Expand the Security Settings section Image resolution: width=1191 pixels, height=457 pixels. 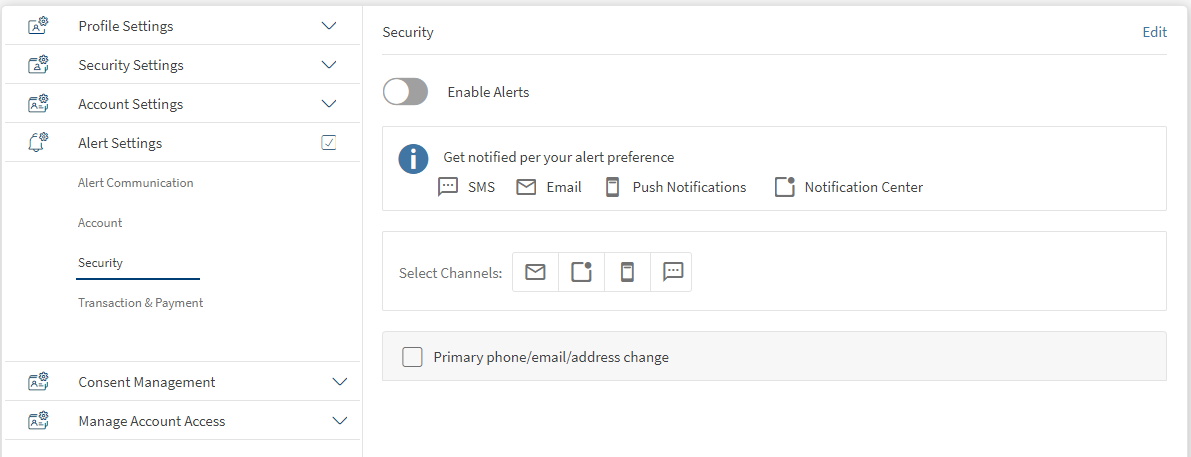tap(328, 65)
